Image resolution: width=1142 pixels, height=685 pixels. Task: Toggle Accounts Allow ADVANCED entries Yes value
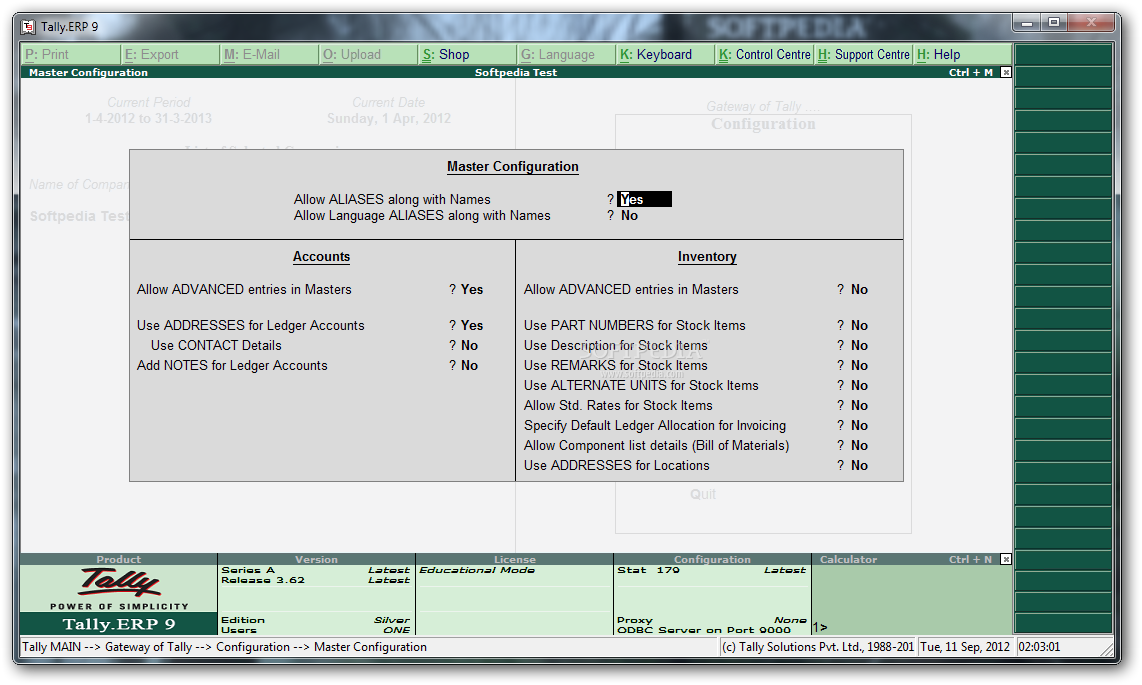[x=472, y=290]
